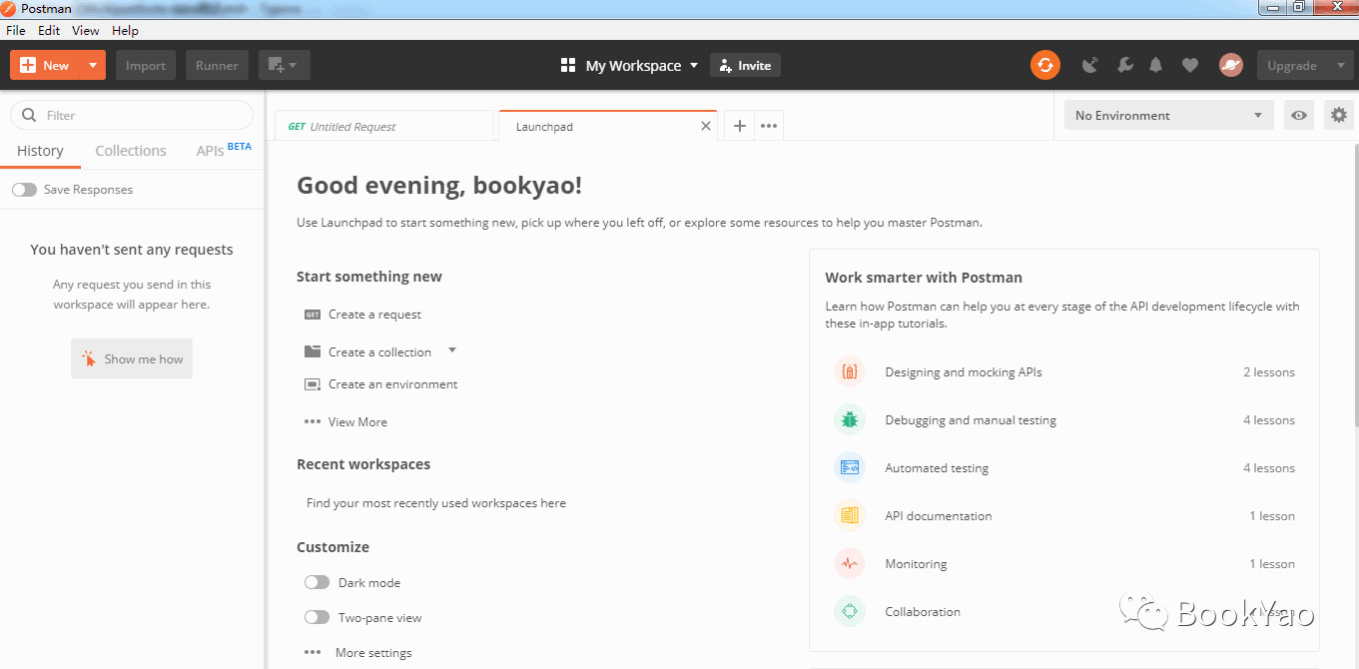1359x669 pixels.
Task: Click the Upgrade button
Action: pyautogui.click(x=1292, y=65)
